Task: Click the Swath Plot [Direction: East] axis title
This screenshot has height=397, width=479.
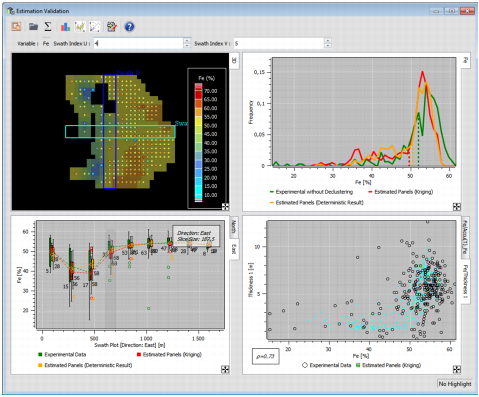Action: pyautogui.click(x=130, y=345)
